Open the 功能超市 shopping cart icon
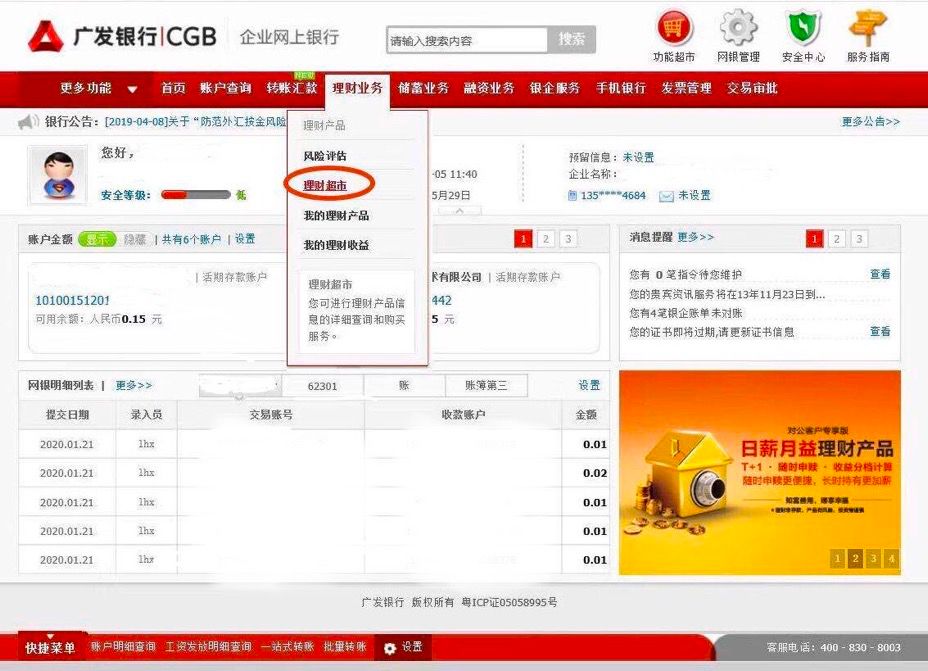 pyautogui.click(x=674, y=27)
